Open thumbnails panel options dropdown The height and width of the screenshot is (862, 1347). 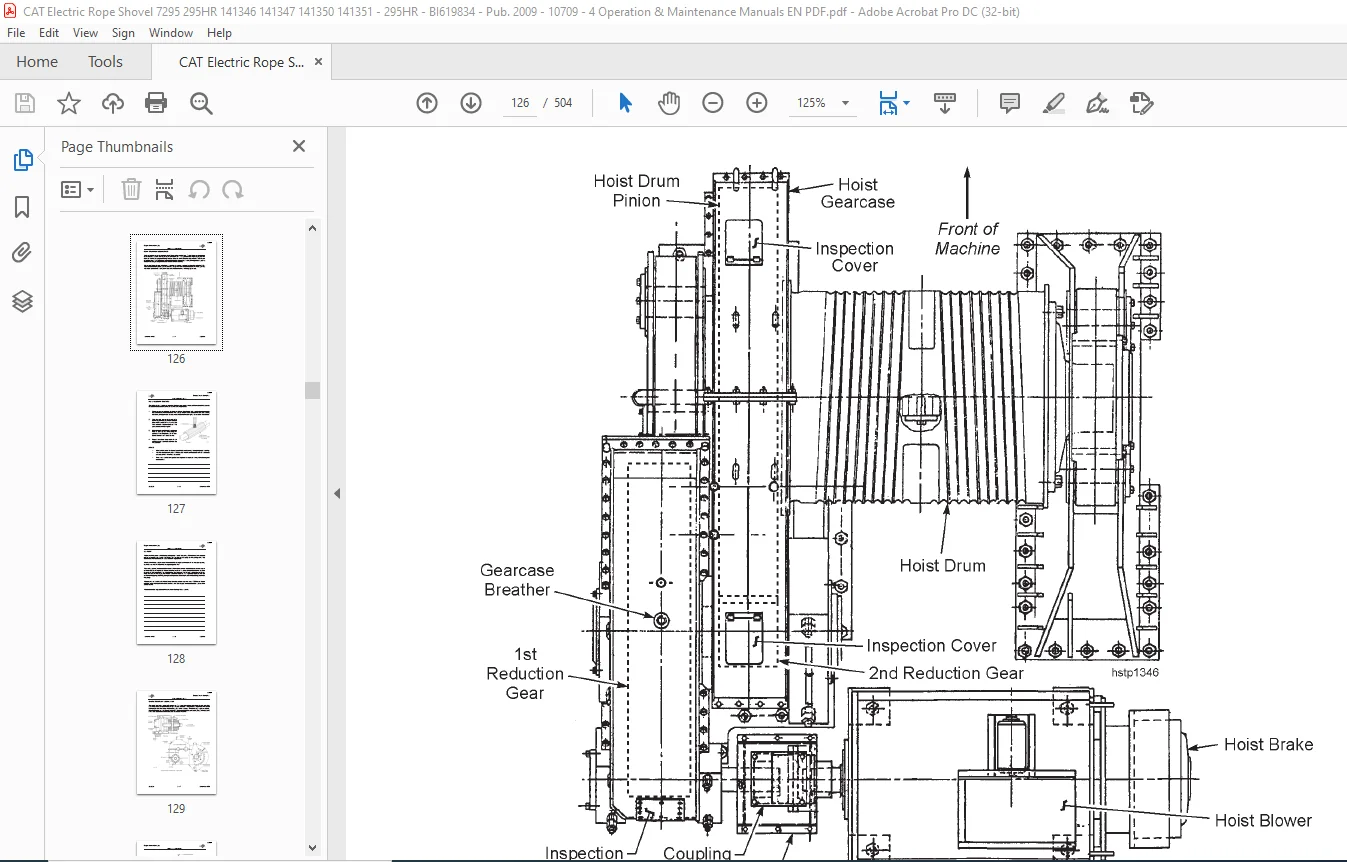[77, 189]
